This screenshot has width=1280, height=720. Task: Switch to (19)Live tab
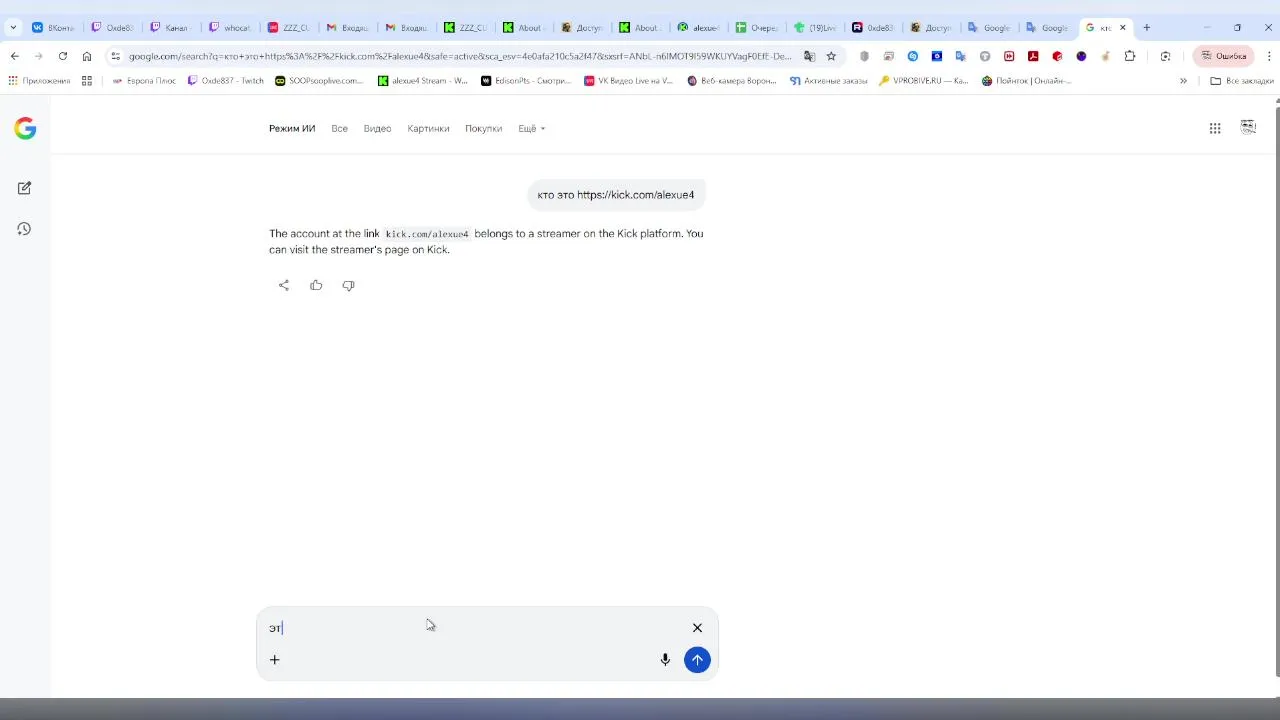[x=816, y=28]
